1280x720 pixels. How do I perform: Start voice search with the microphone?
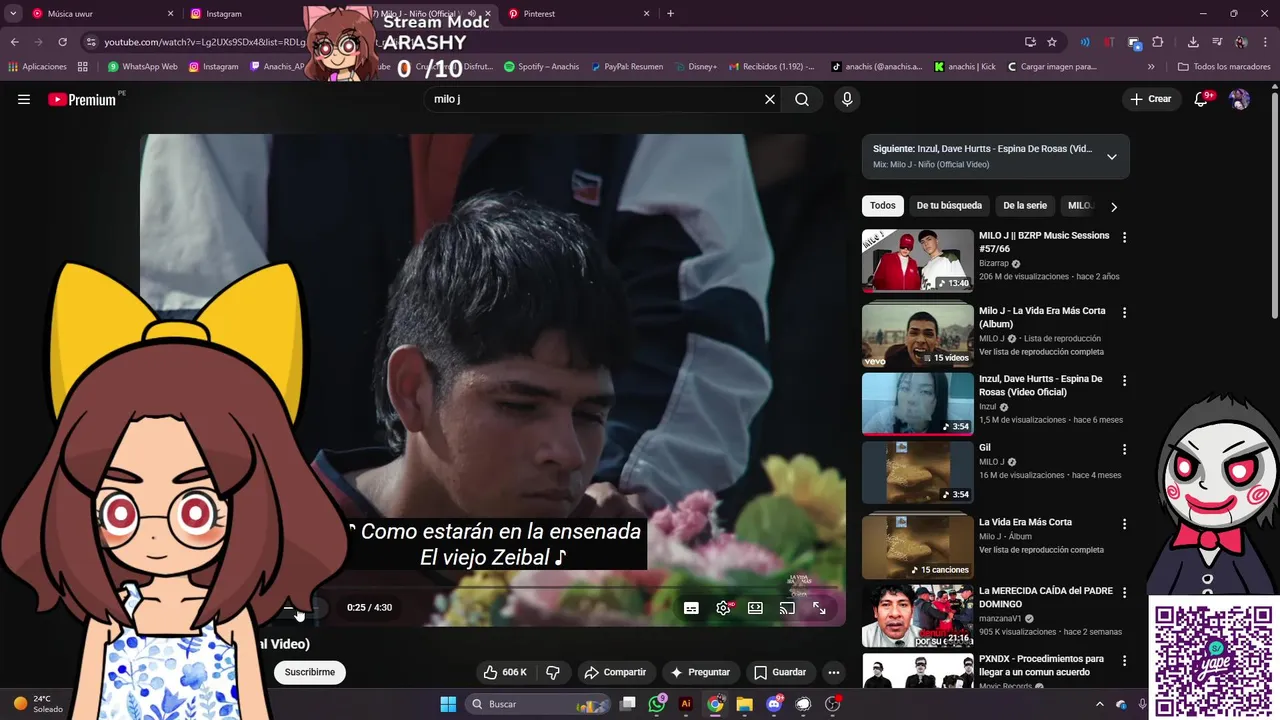pyautogui.click(x=847, y=99)
